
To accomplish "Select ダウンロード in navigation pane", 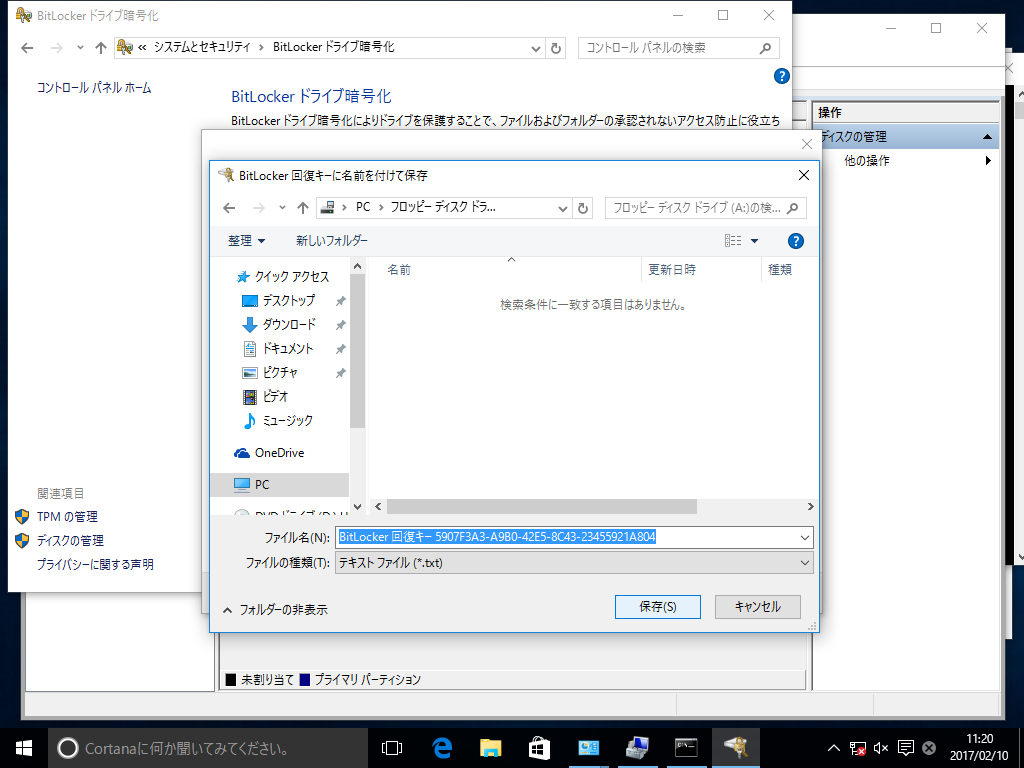I will click(x=289, y=325).
